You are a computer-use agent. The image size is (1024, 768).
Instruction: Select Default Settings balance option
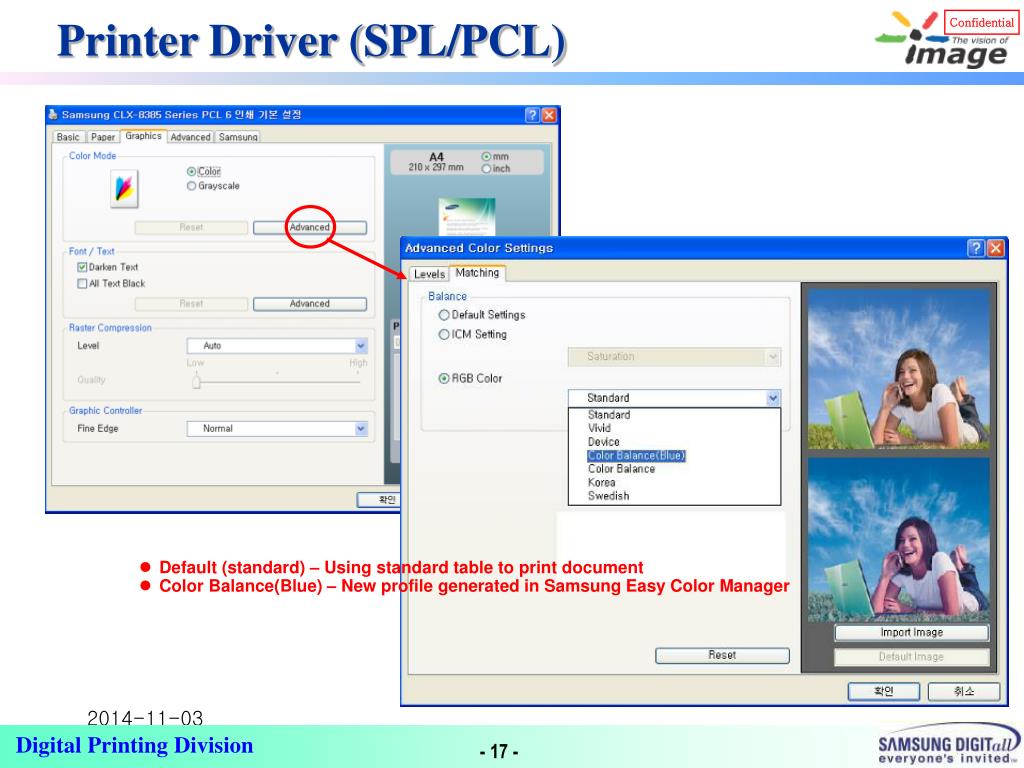click(444, 315)
